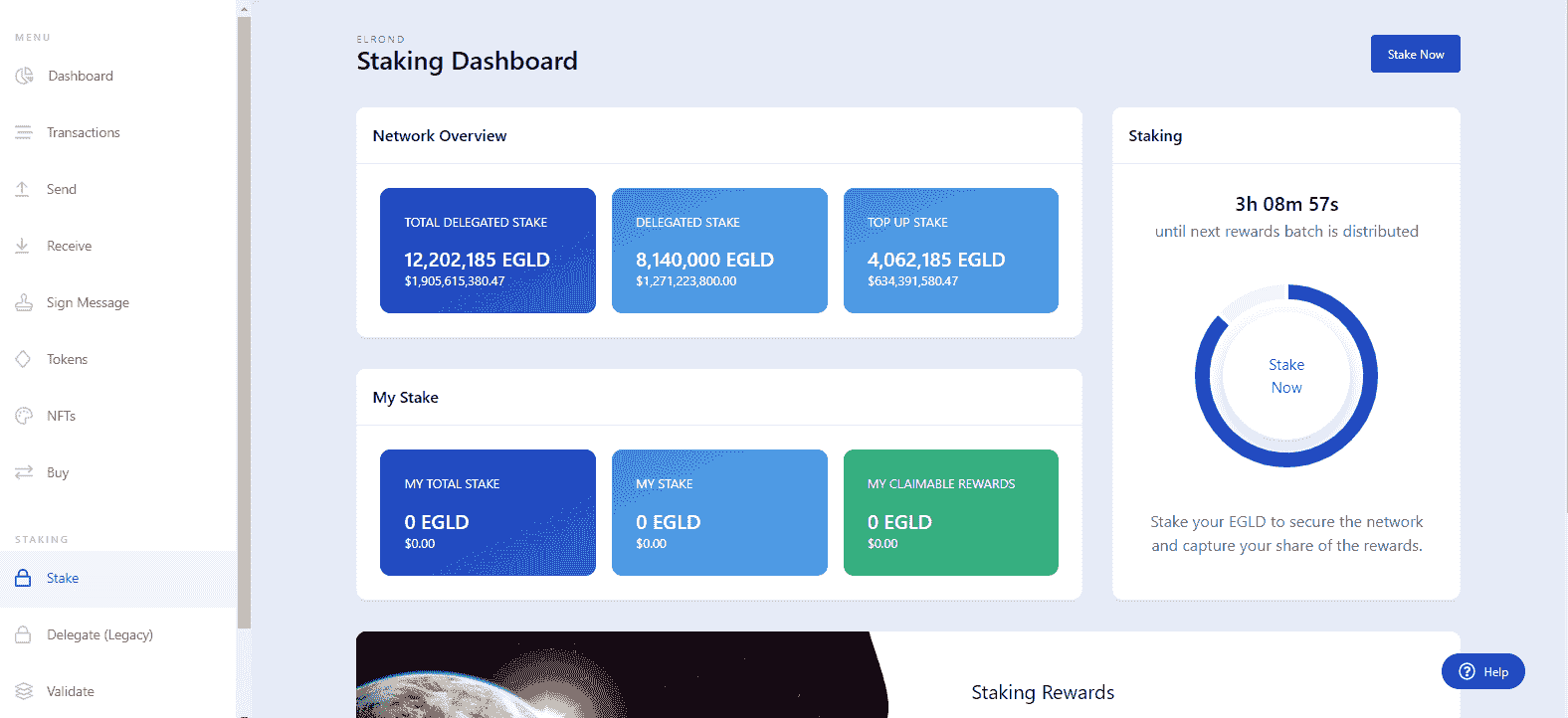Select the Total Delegated Stake card
The height and width of the screenshot is (718, 1568).
[488, 251]
